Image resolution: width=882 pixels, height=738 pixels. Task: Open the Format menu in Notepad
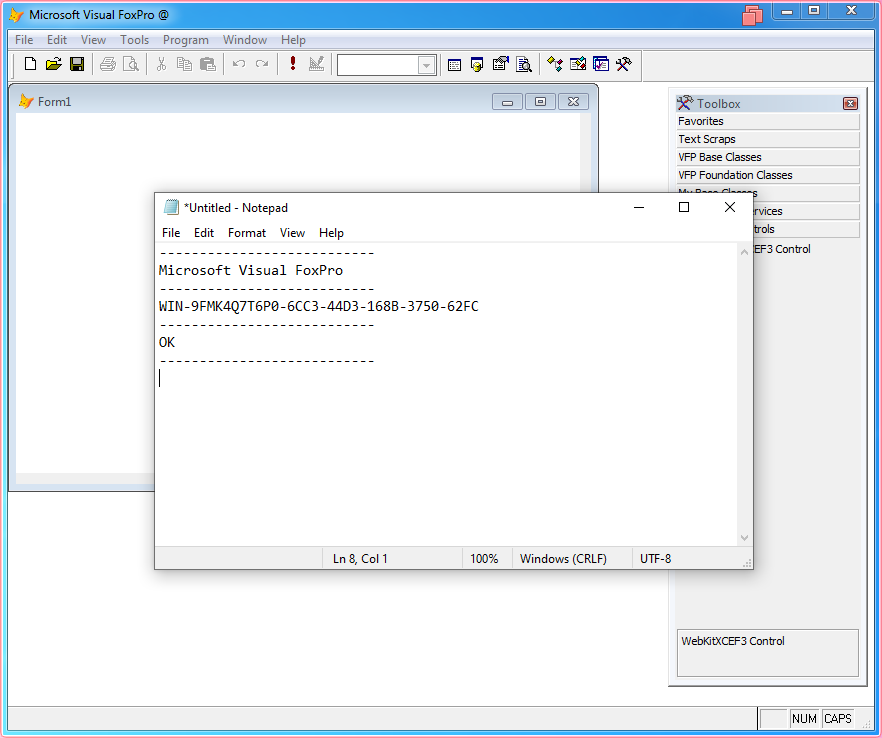pos(247,233)
